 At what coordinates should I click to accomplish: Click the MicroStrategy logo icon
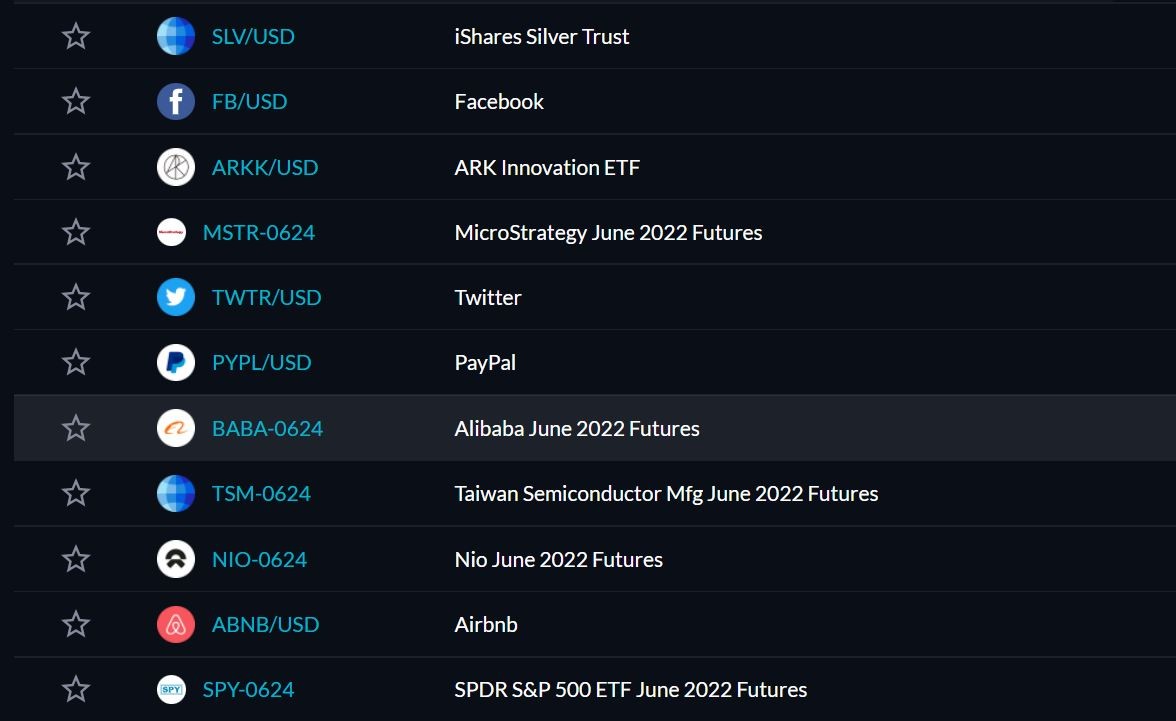(171, 232)
